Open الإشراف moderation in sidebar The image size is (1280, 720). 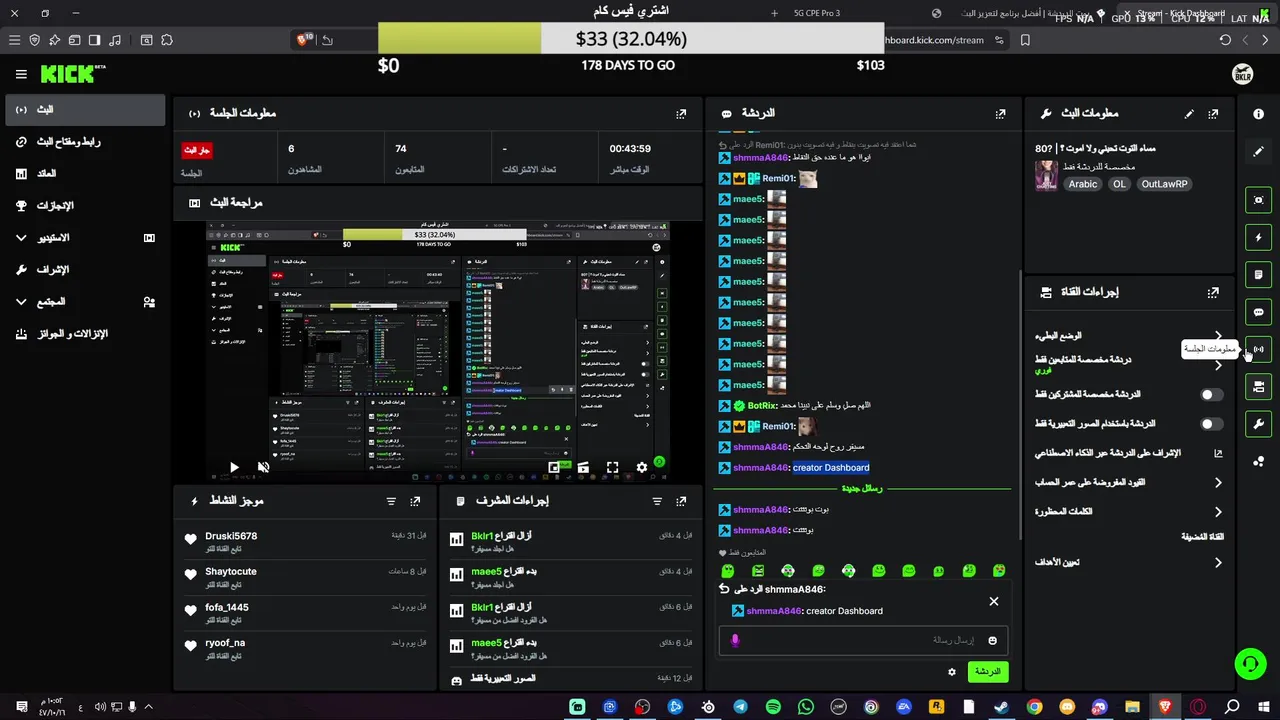tap(84, 270)
